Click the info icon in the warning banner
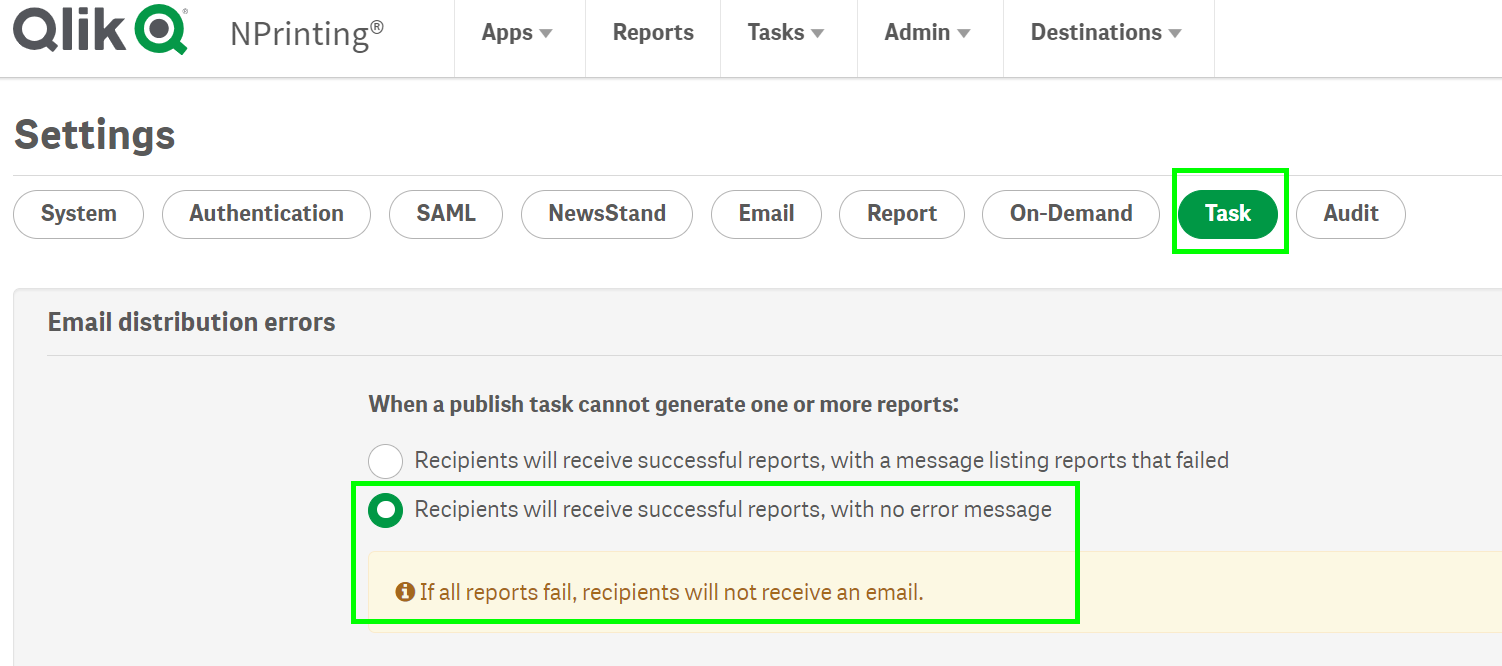Screen dimensions: 1502x666 coord(403,592)
